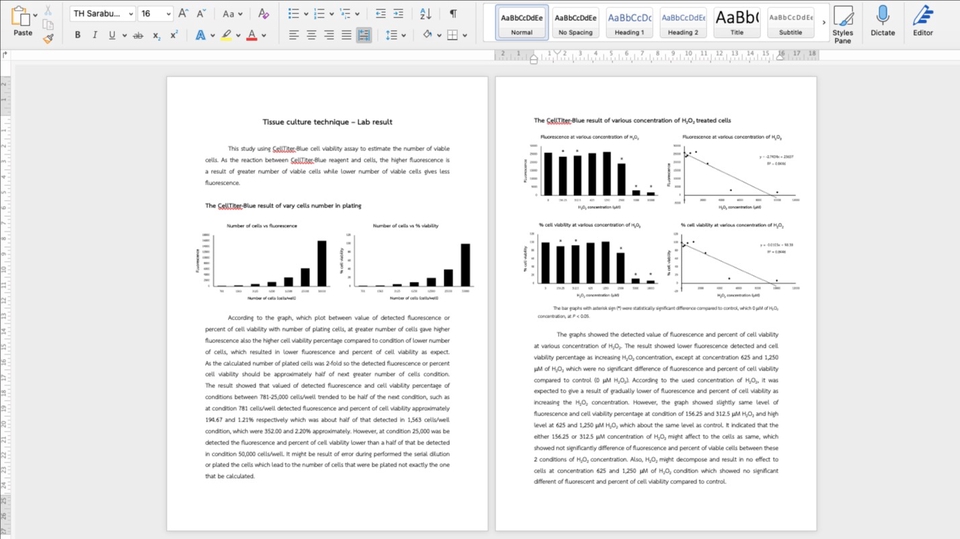Click the Multilevel list icon
This screenshot has height=539, width=960.
[345, 13]
